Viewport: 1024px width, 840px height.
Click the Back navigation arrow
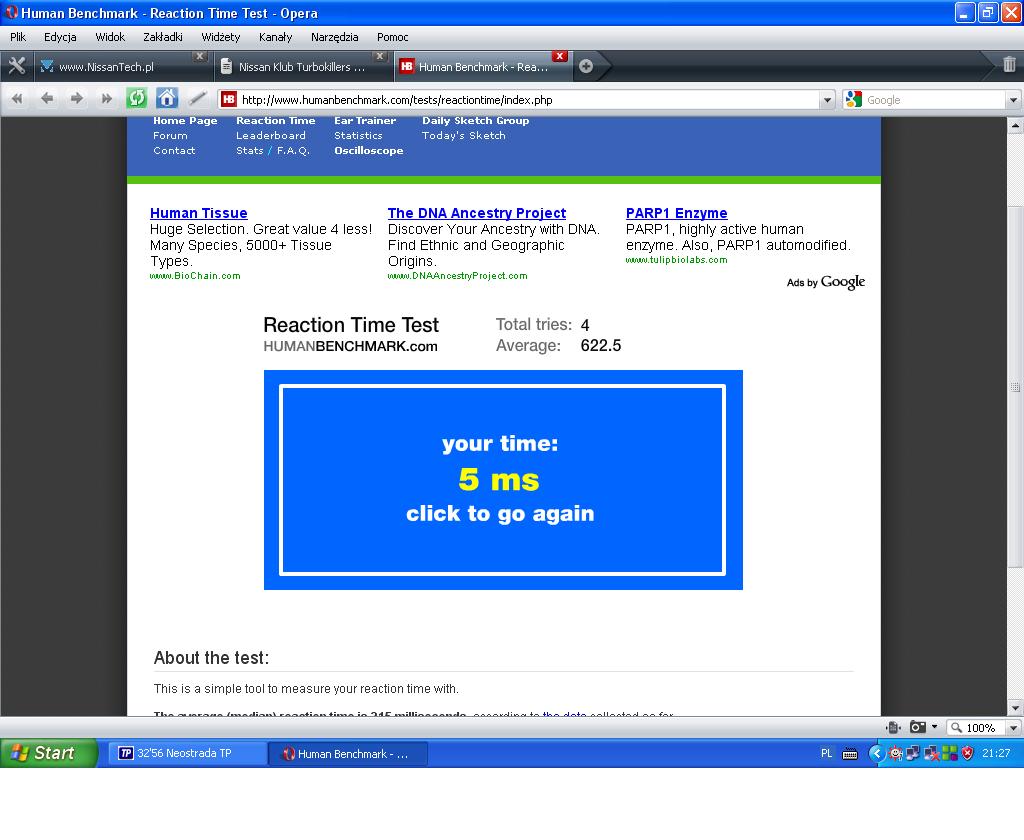coord(46,98)
